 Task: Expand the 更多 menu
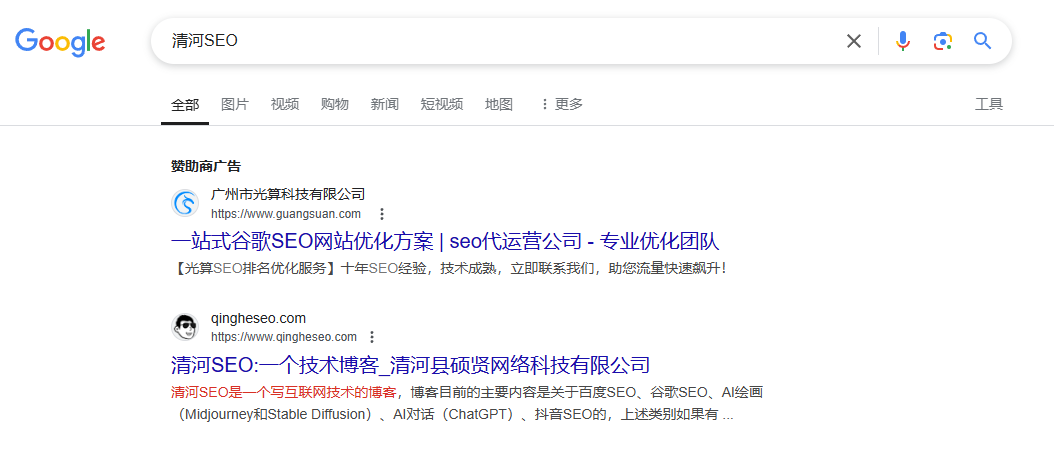pos(562,104)
